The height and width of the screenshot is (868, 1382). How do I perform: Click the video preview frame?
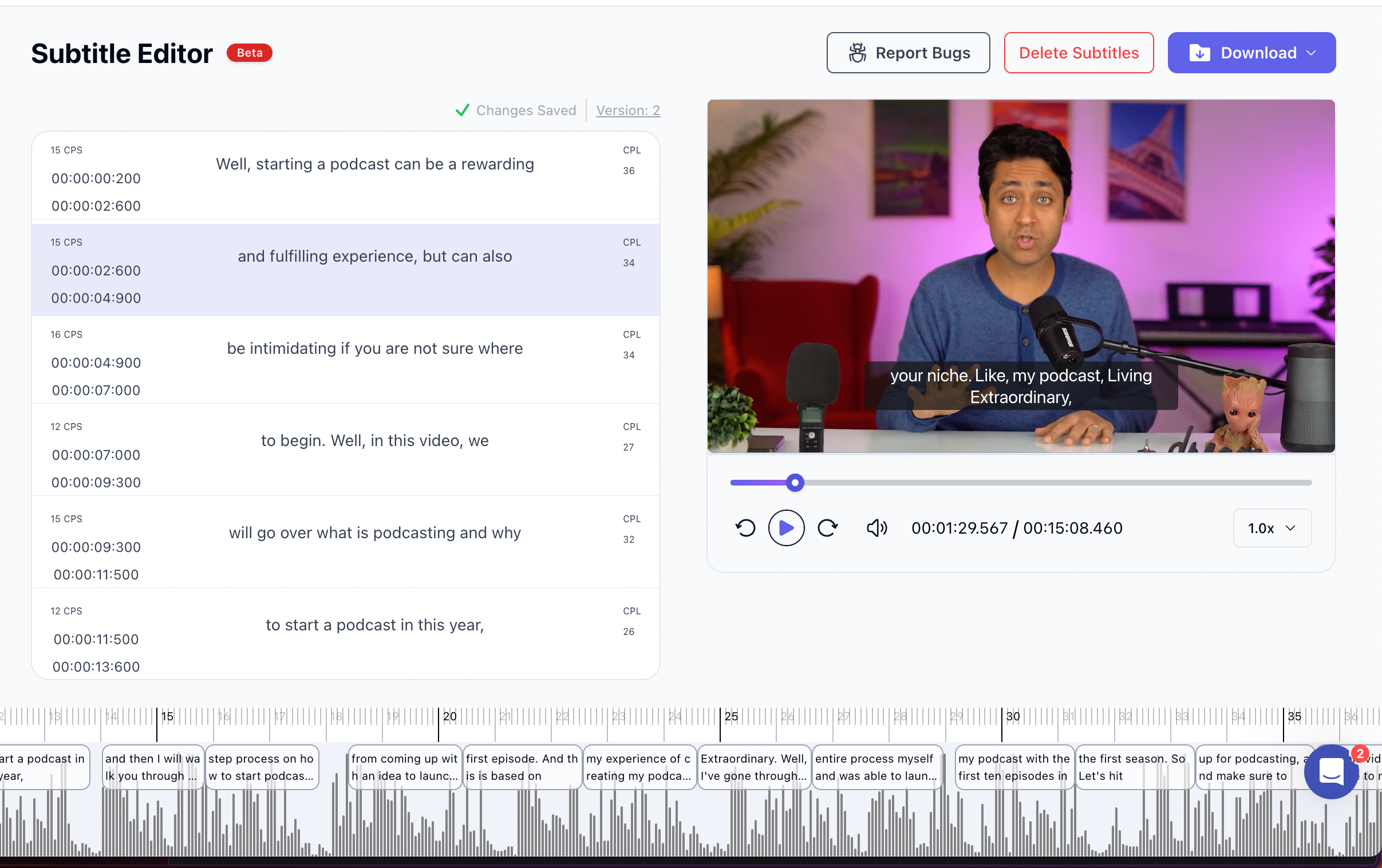point(1021,276)
